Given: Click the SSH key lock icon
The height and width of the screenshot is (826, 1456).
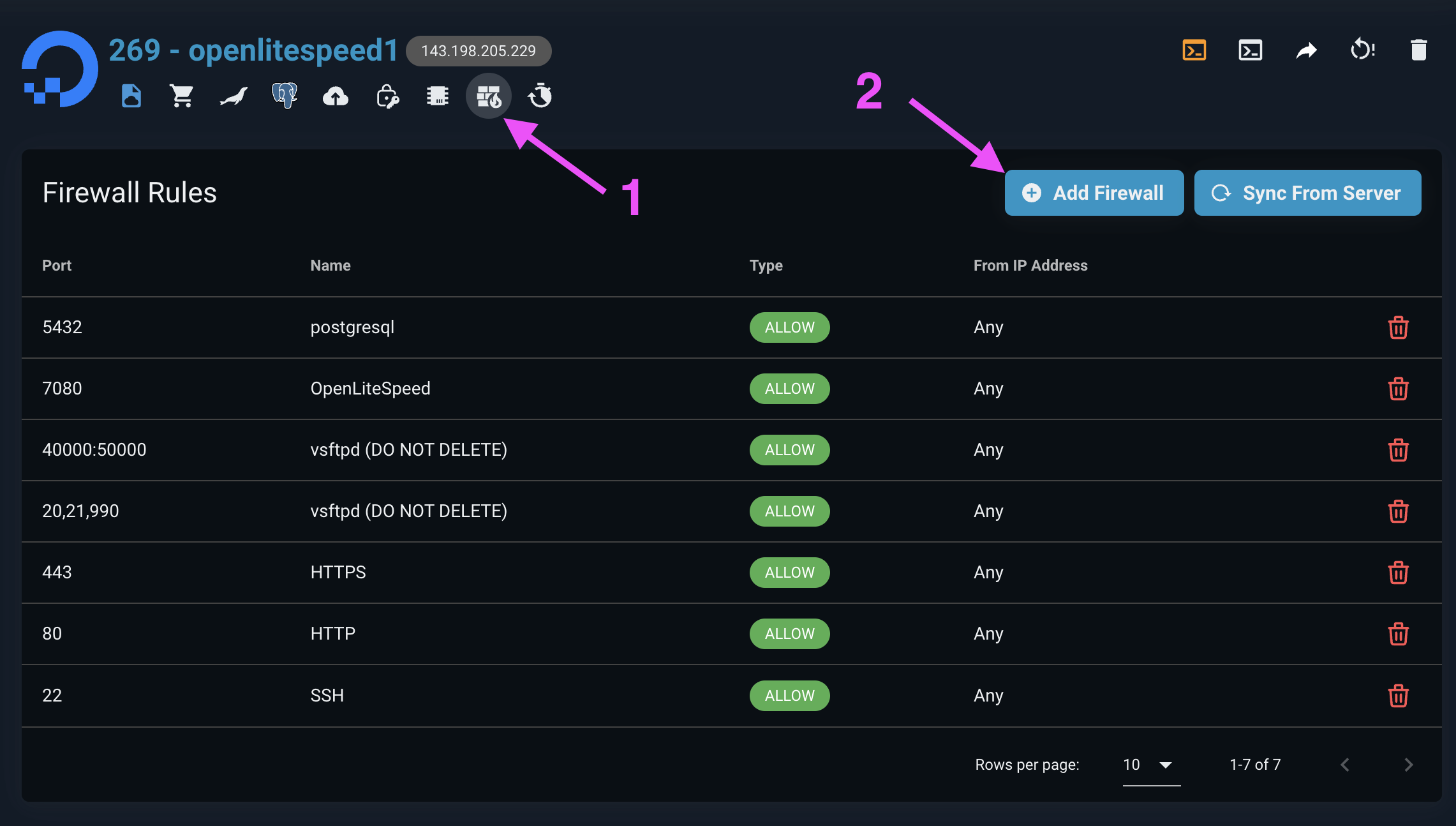Looking at the screenshot, I should coord(387,96).
